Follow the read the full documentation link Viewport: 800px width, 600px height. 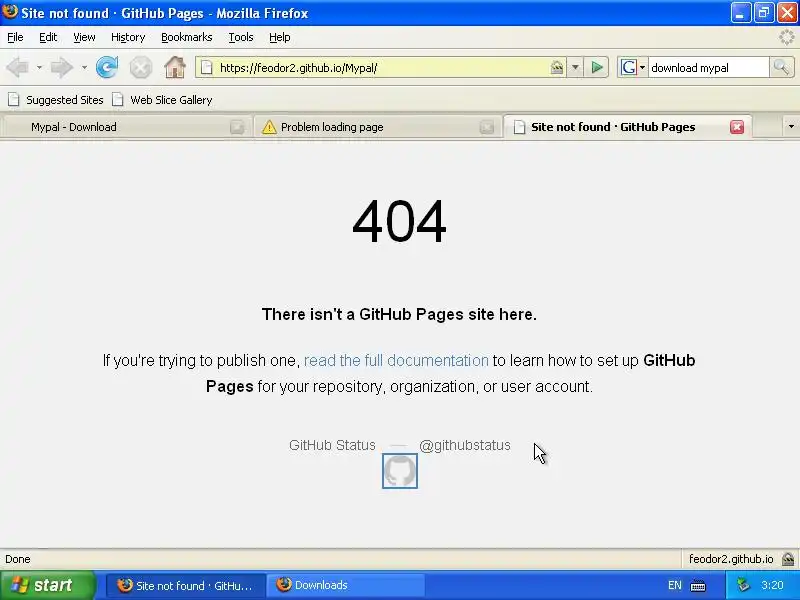point(396,361)
